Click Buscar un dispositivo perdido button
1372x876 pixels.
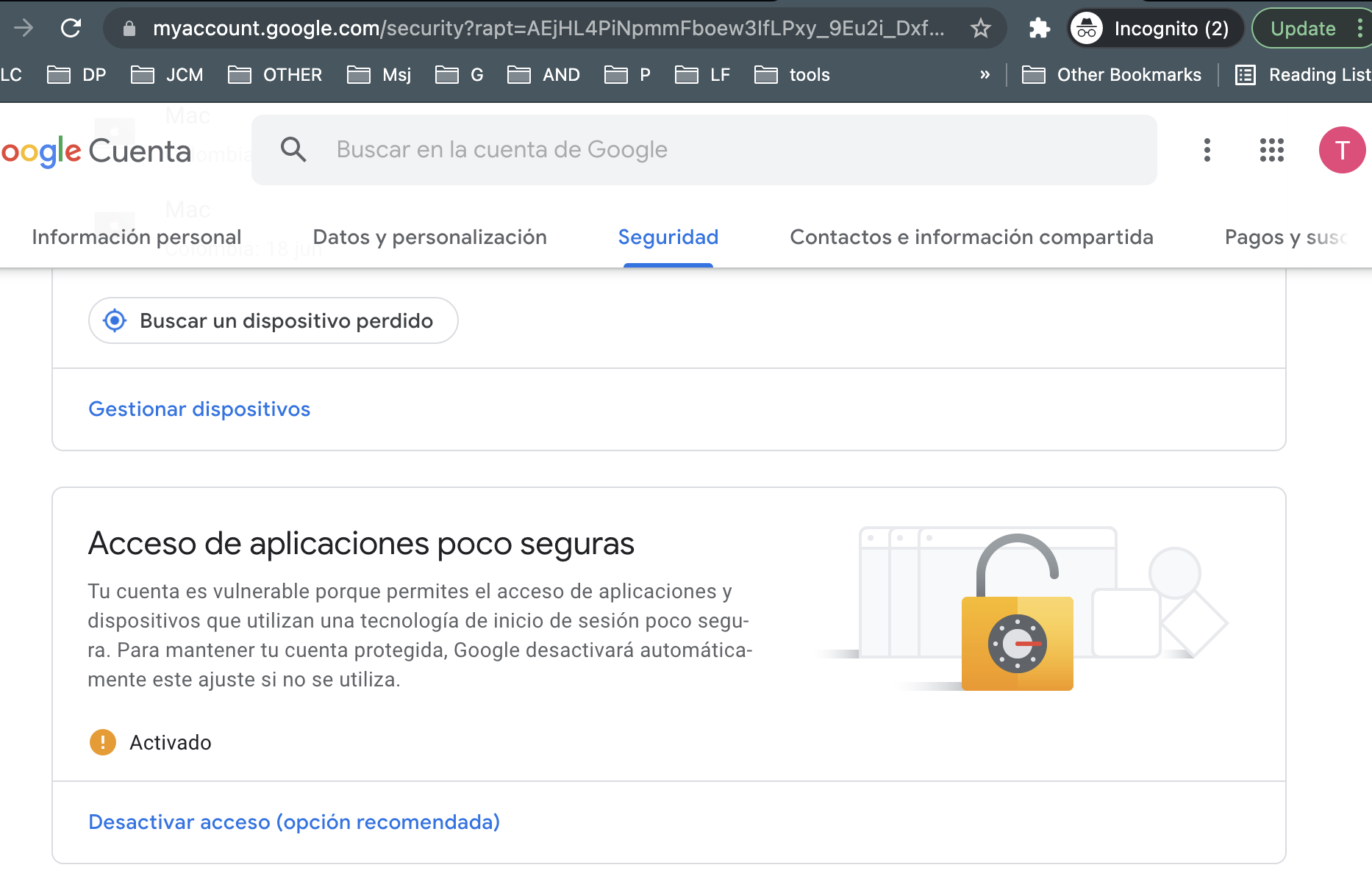click(274, 320)
